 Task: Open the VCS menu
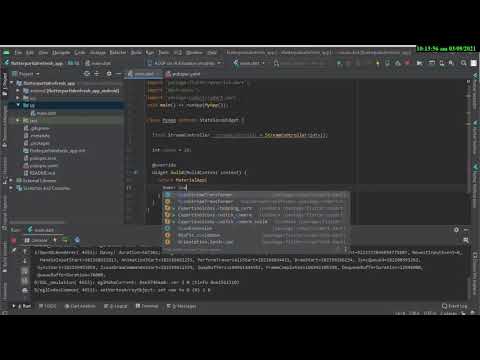(x=178, y=52)
